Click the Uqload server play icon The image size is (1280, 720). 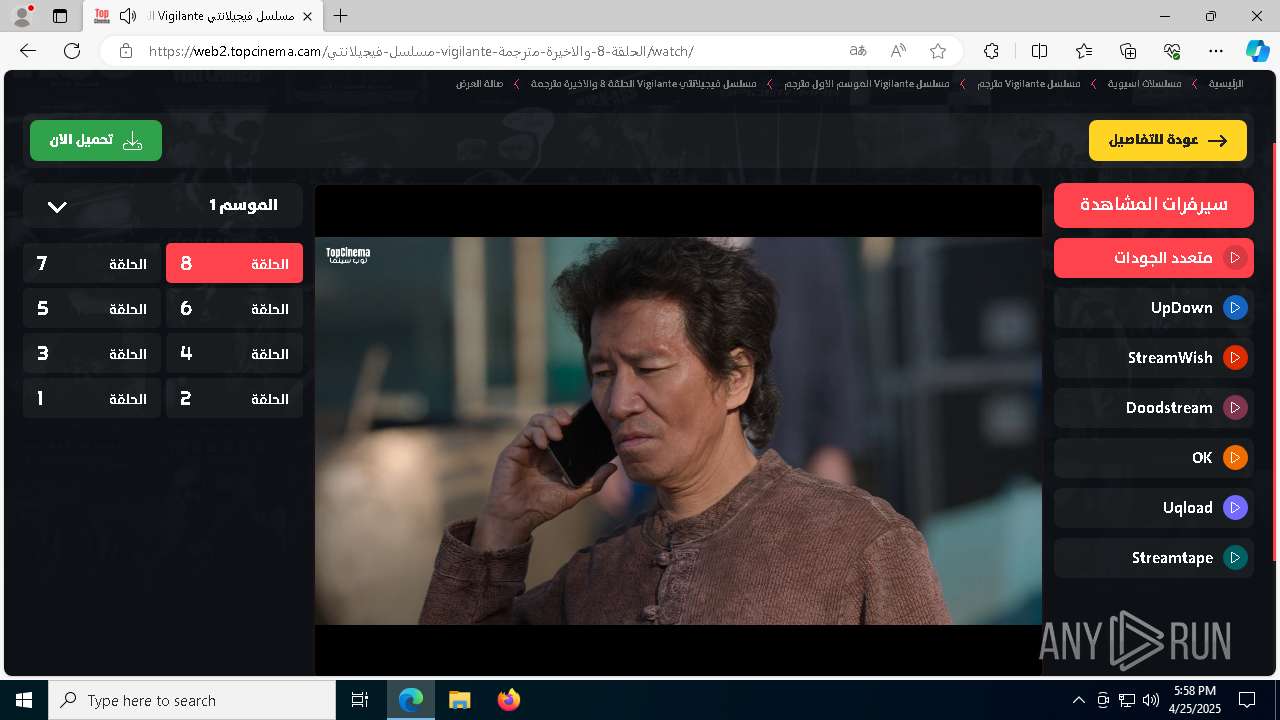[x=1236, y=508]
